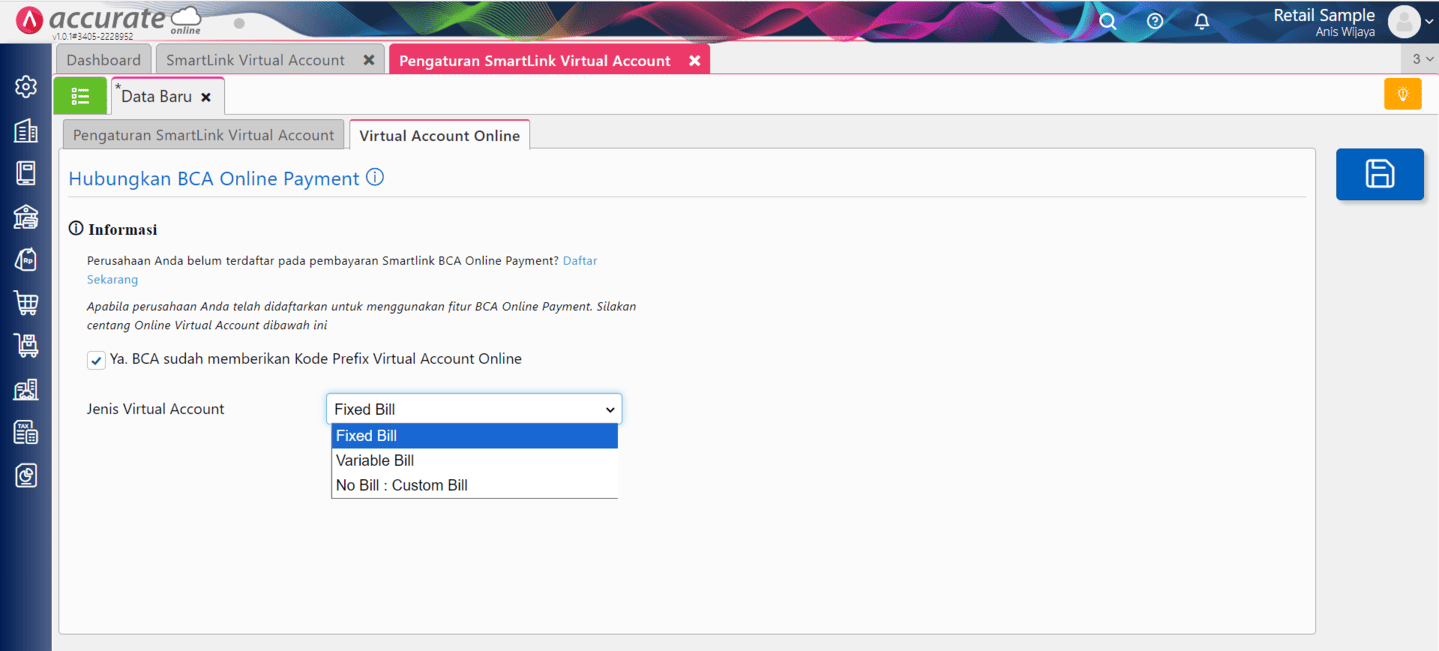1439x651 pixels.
Task: Click the orange lightbulb tips icon
Action: coord(1403,94)
